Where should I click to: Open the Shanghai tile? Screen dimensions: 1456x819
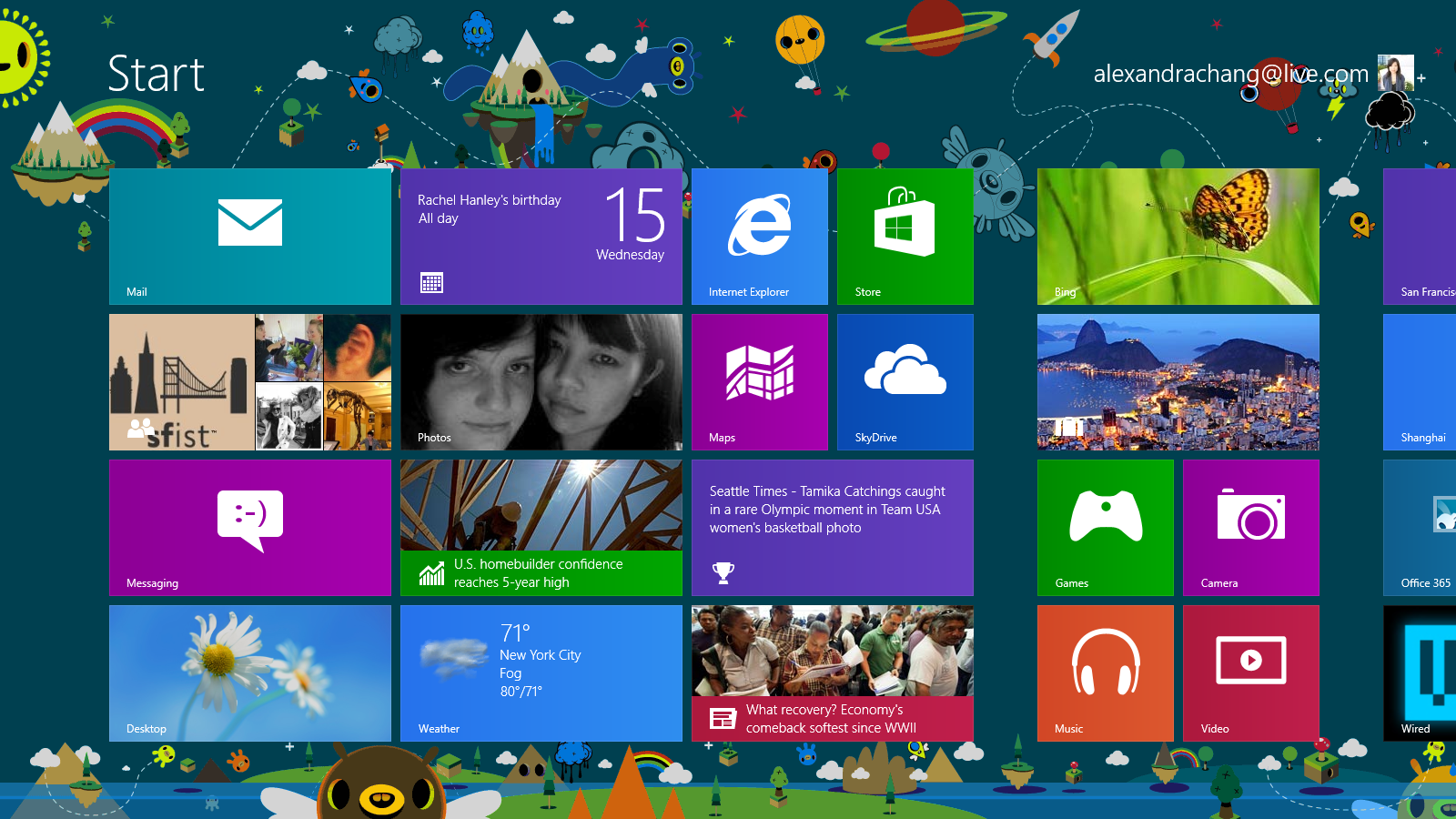tap(1420, 382)
